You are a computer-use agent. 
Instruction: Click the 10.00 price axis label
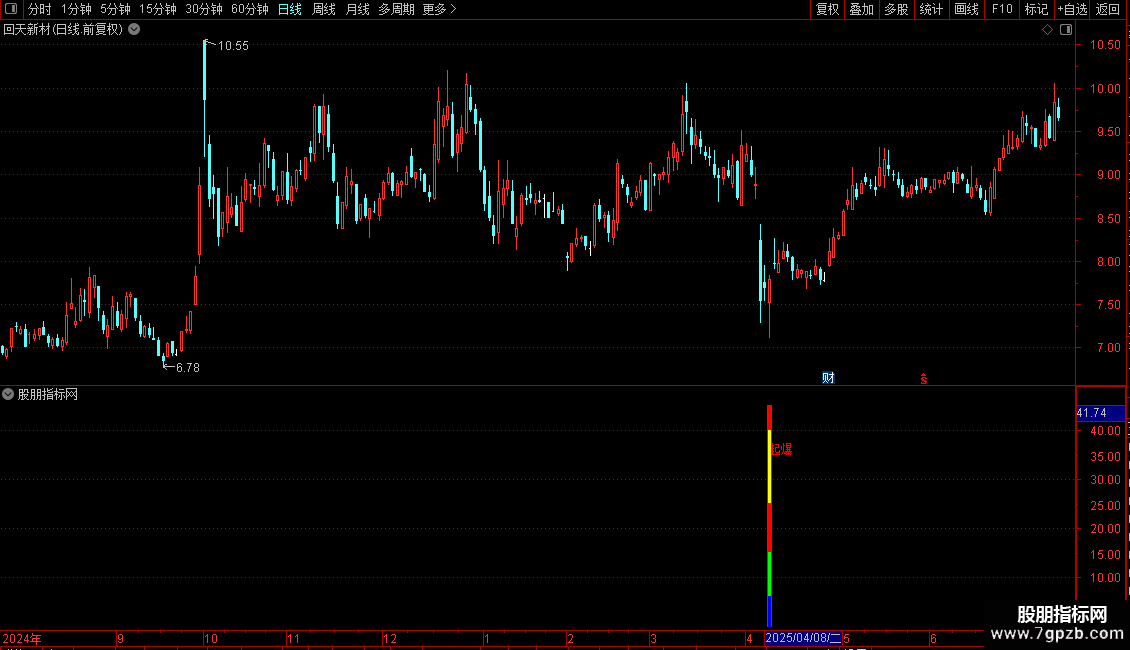[1105, 89]
